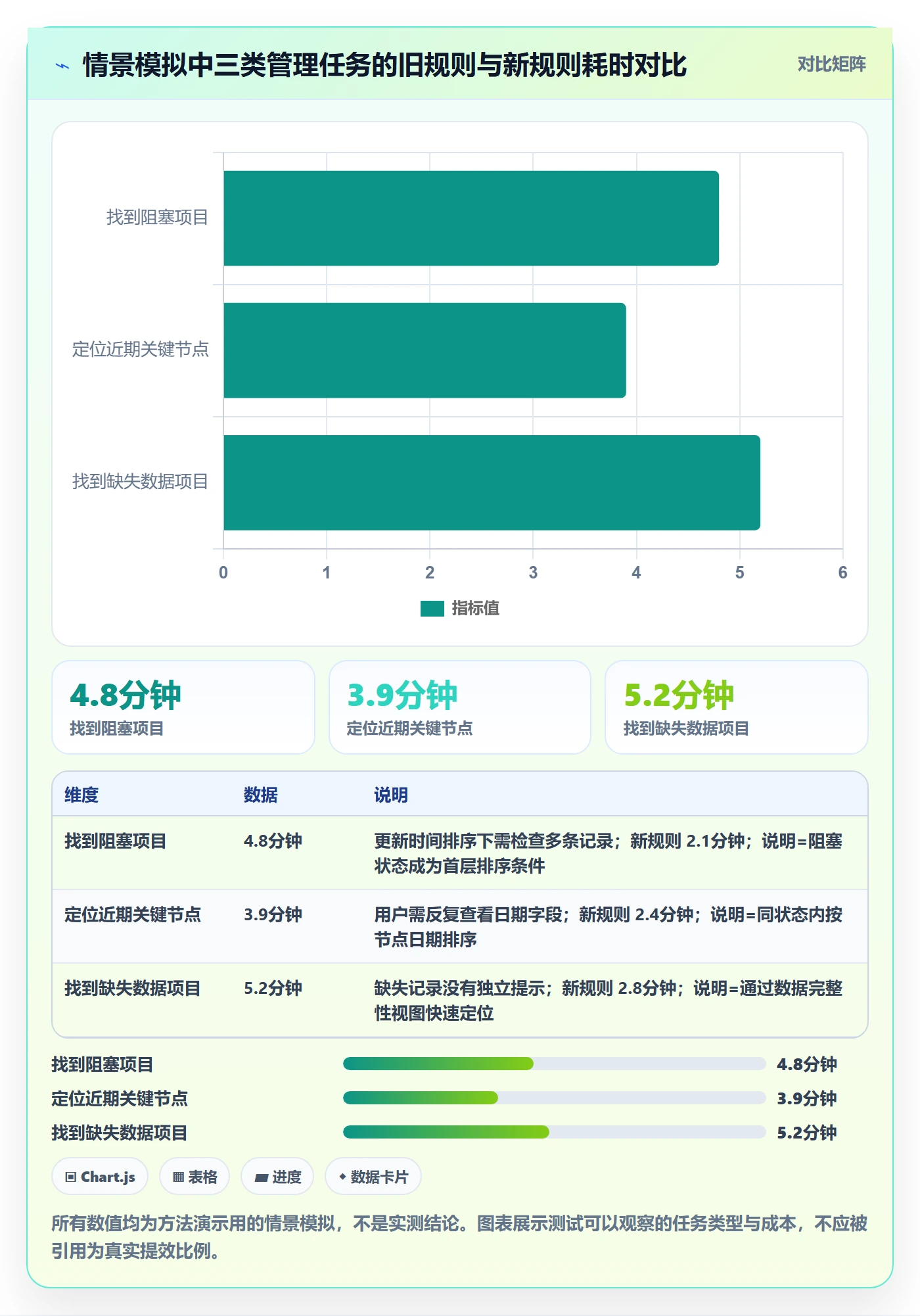920x1316 pixels.
Task: Click the Chart.js tag chip
Action: (x=100, y=1177)
